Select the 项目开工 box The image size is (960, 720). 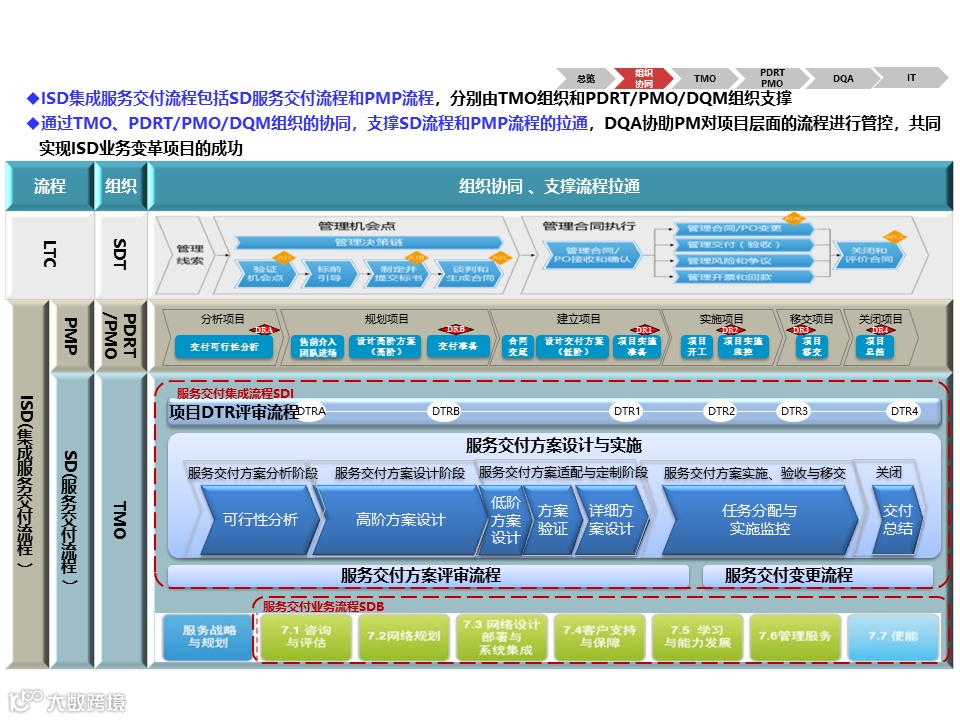coord(697,347)
